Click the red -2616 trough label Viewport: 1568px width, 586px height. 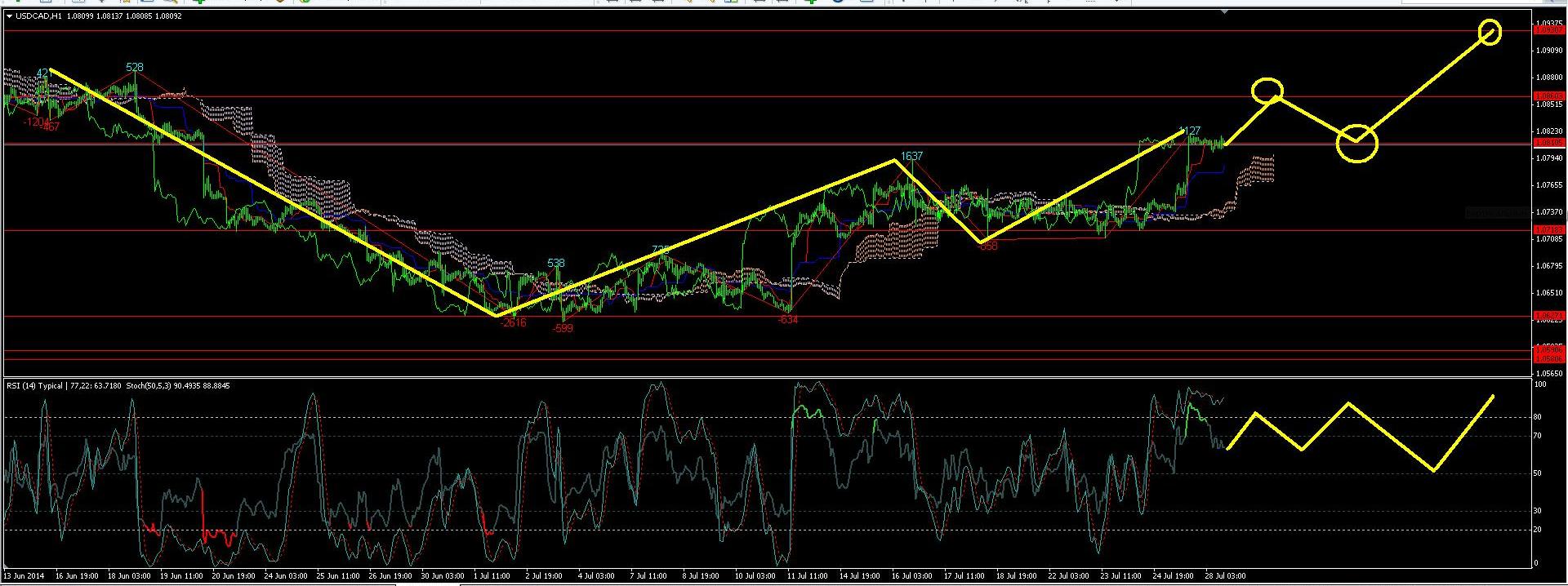tap(514, 322)
